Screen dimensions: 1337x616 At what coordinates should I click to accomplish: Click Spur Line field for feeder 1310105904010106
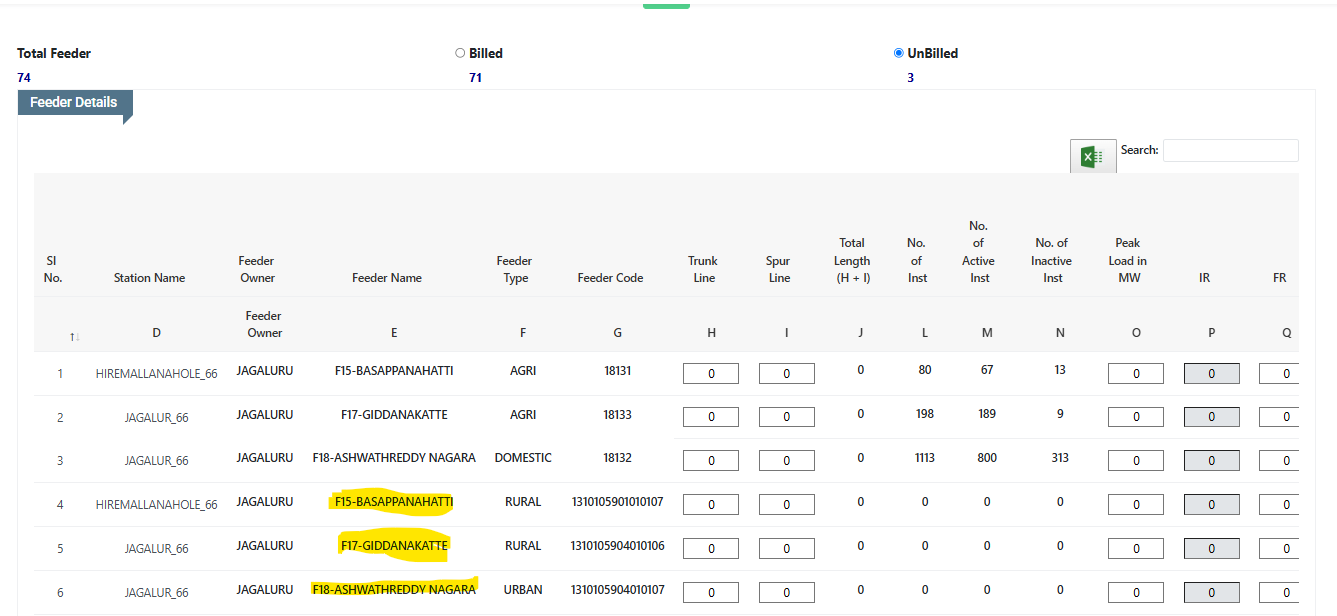(x=787, y=549)
